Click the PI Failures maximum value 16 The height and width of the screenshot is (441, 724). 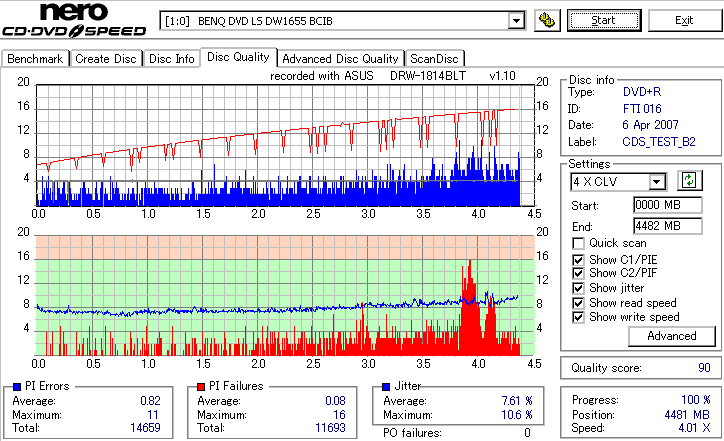339,415
